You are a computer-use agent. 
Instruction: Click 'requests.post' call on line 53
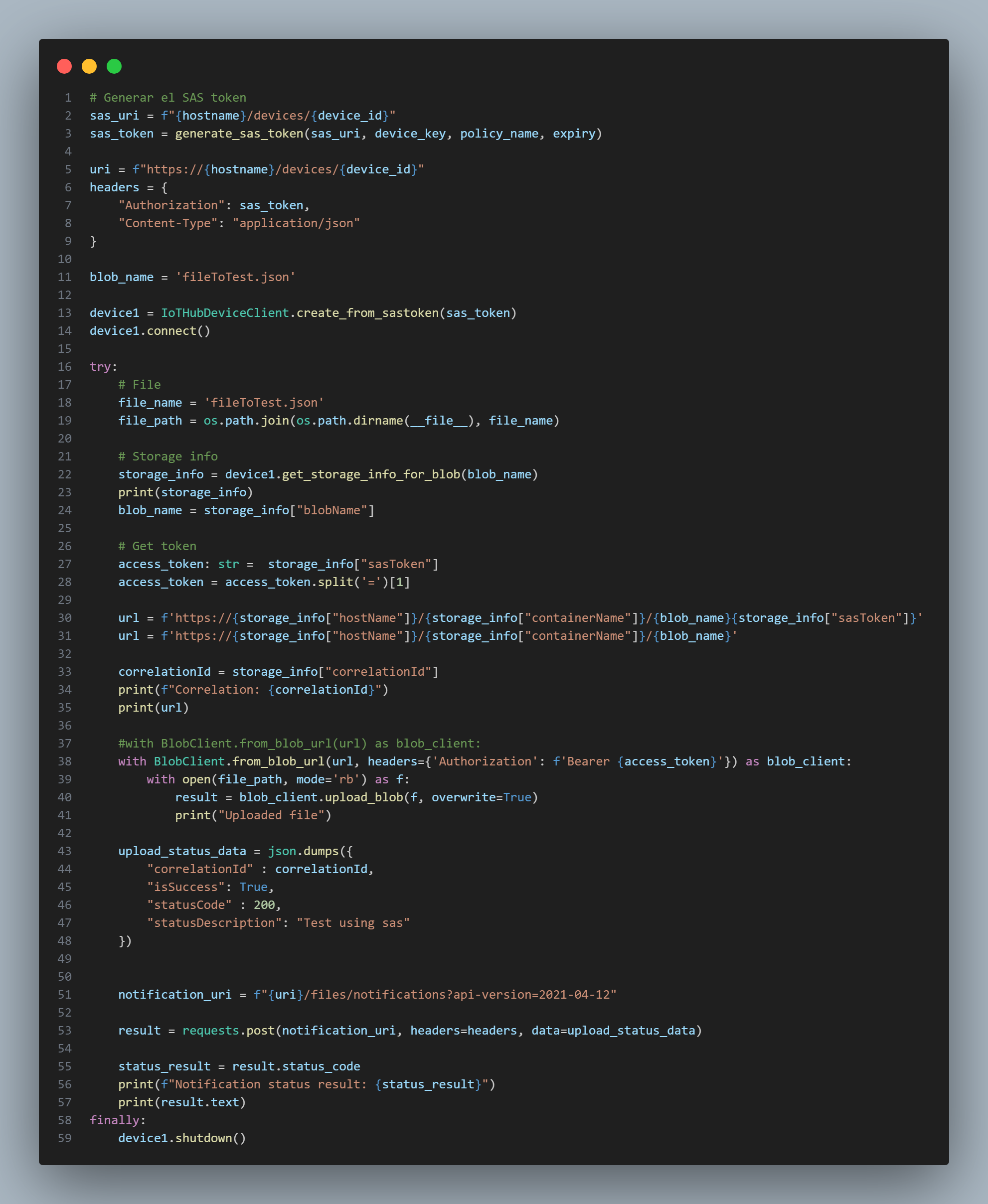228,1031
